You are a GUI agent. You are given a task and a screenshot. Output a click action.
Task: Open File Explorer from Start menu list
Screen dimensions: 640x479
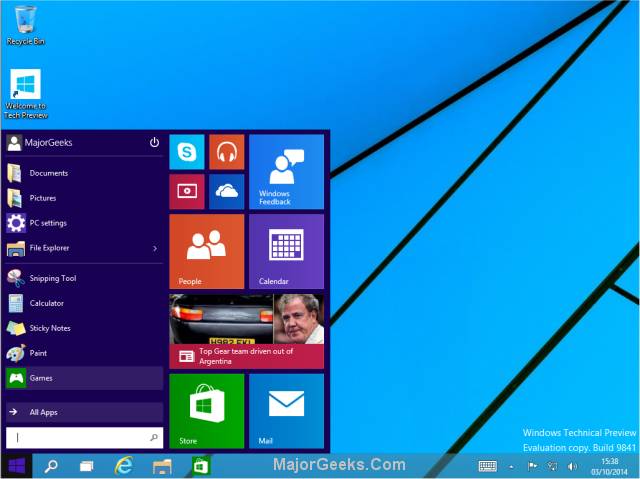click(x=78, y=248)
